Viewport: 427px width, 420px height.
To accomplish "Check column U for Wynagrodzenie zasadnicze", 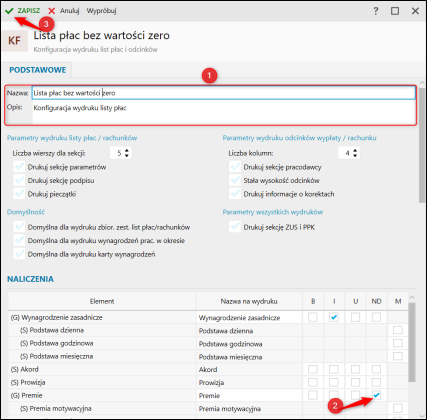I will pos(355,317).
